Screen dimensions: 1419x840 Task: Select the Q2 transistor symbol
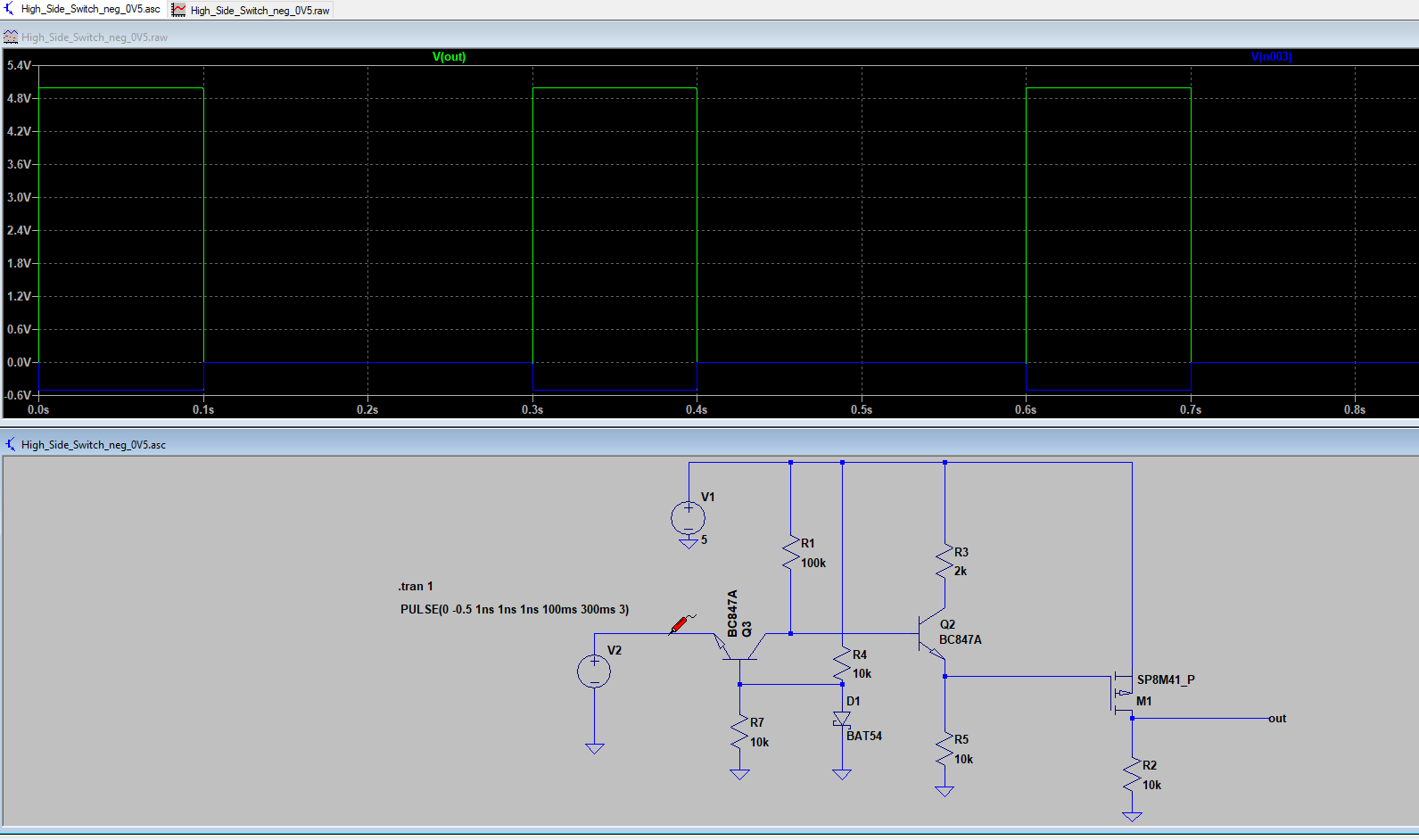tap(932, 635)
